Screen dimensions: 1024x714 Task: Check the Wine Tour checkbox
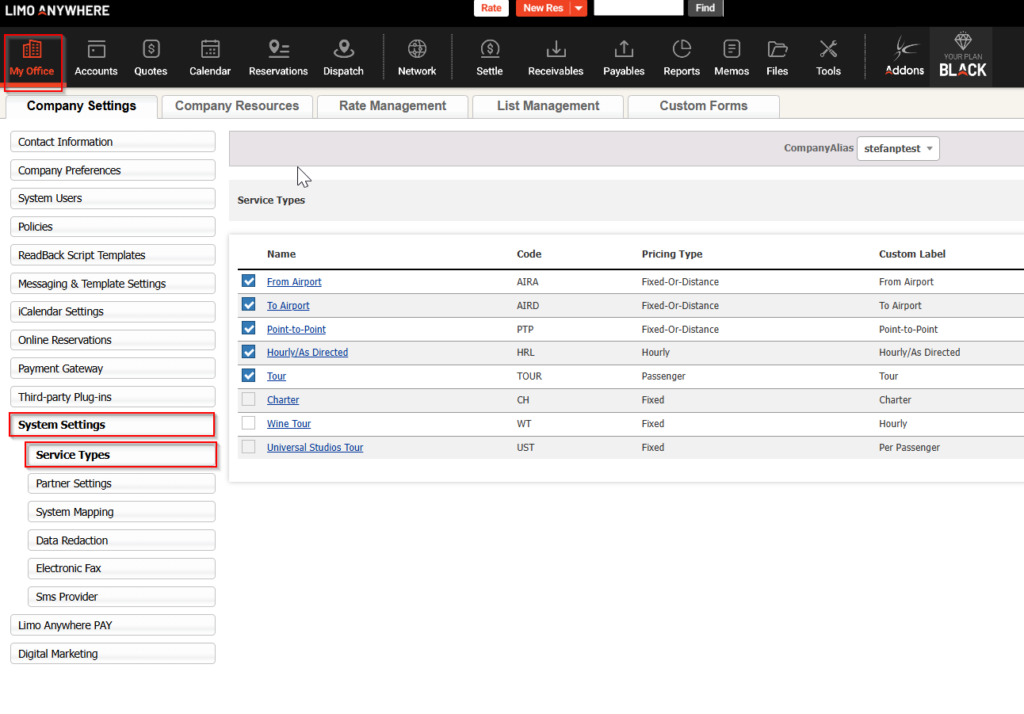249,423
